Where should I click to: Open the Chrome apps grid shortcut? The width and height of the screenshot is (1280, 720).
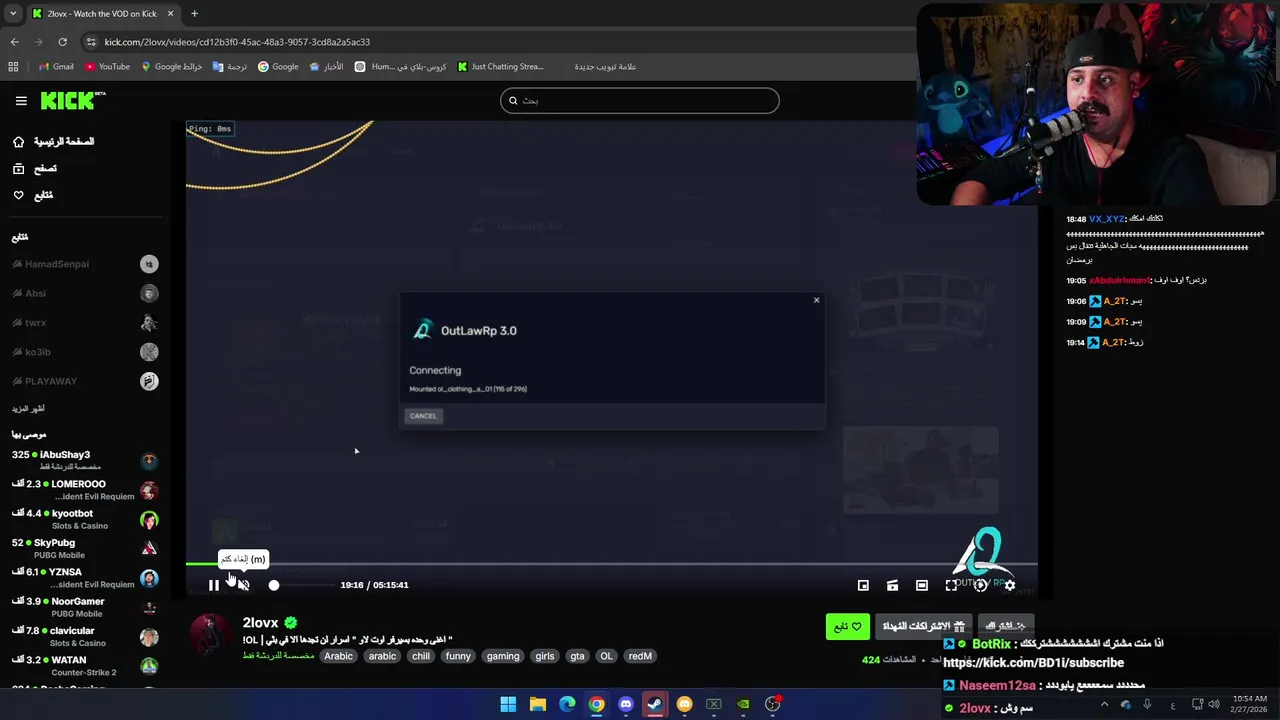click(x=13, y=67)
